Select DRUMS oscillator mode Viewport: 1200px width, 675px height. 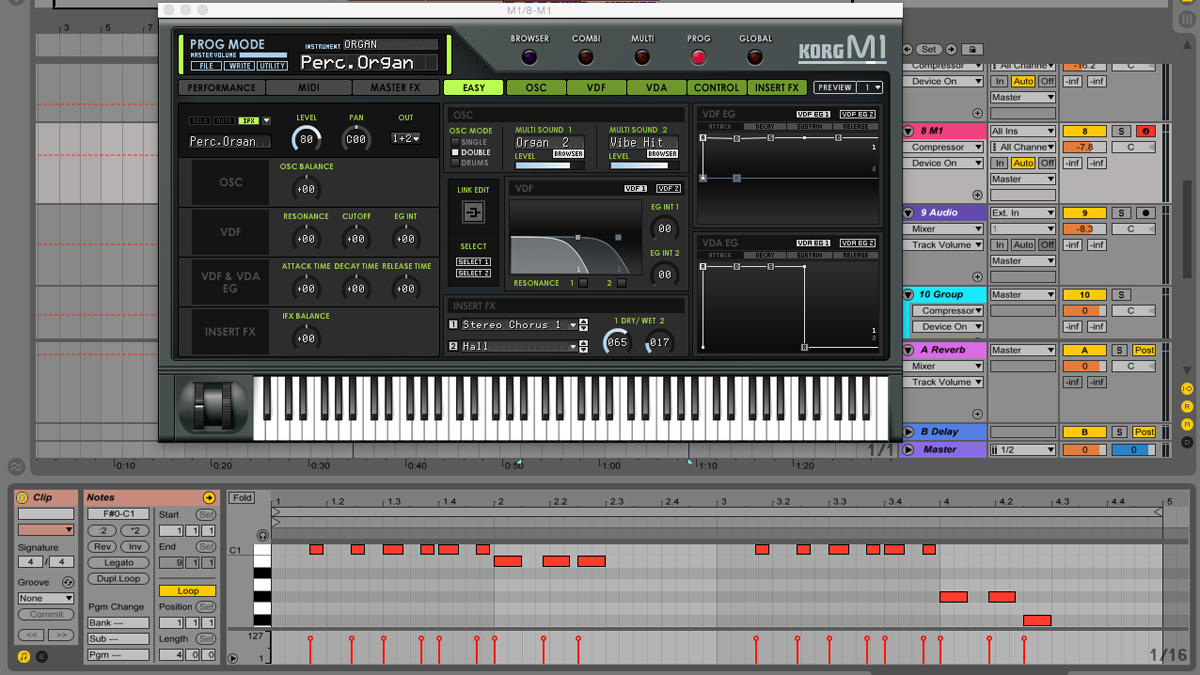(x=455, y=163)
